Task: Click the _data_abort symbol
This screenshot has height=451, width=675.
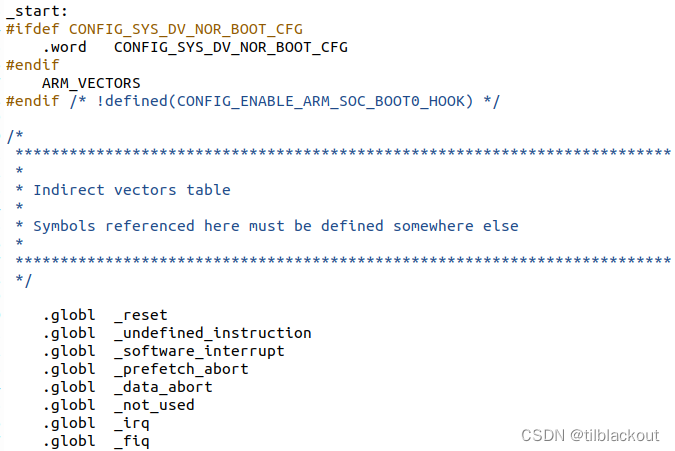Action: pyautogui.click(x=163, y=388)
